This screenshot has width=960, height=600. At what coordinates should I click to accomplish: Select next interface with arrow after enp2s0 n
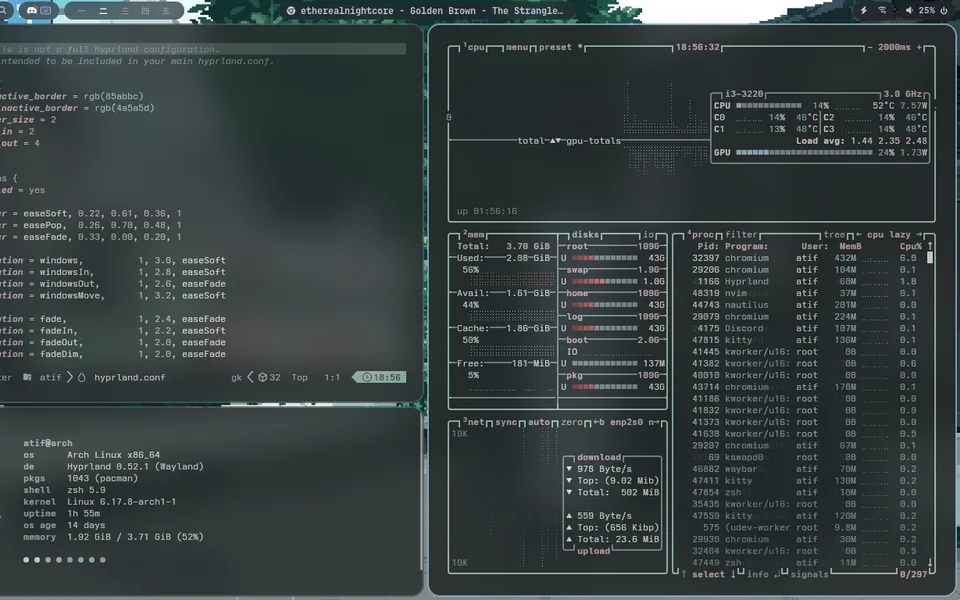[654, 422]
